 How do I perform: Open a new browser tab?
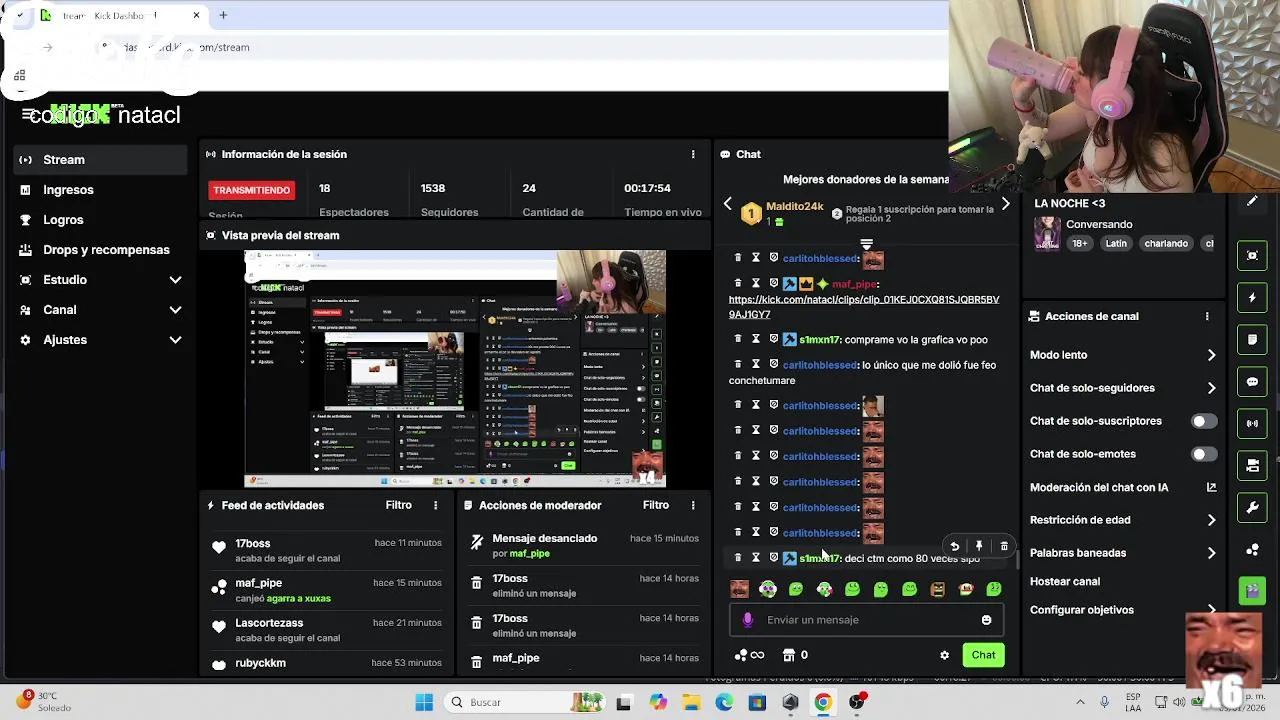pyautogui.click(x=223, y=15)
